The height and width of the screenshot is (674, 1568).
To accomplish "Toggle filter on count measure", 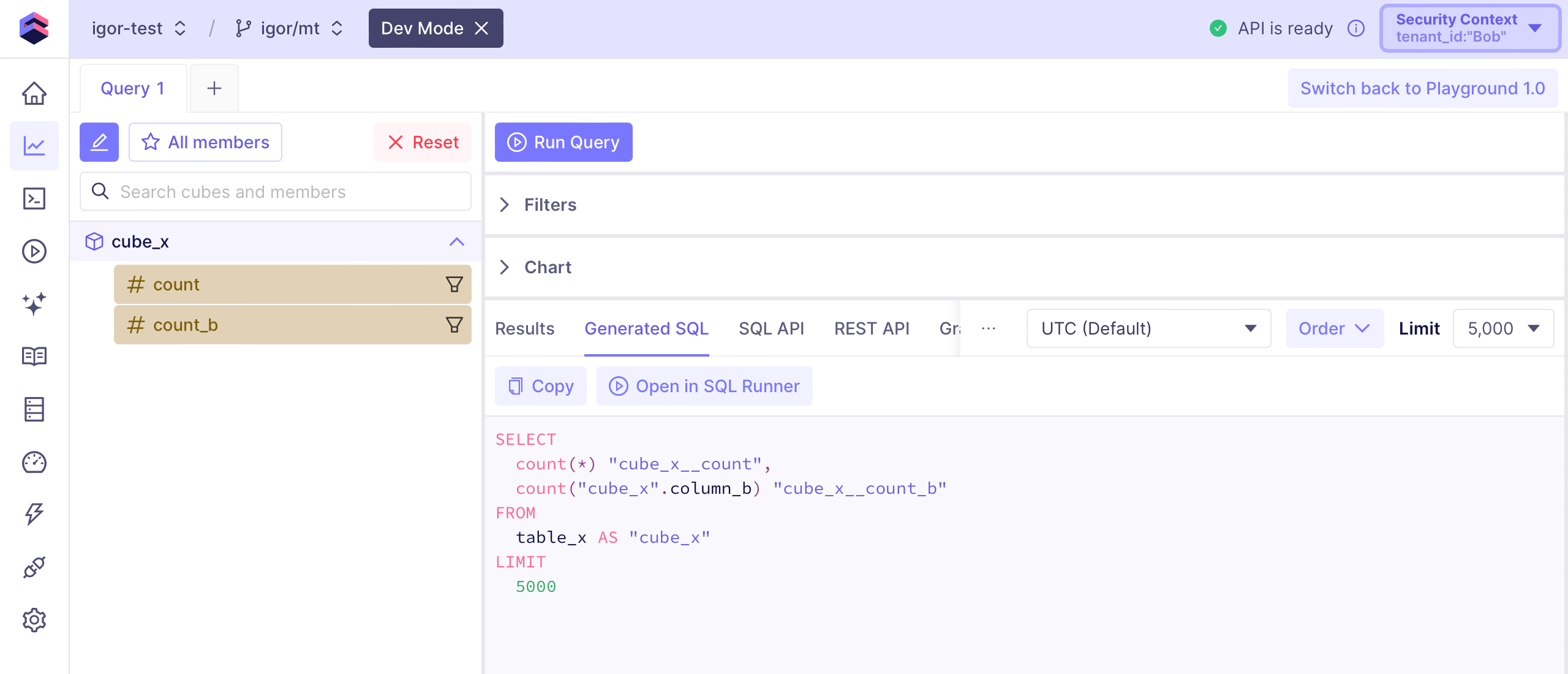I will (x=454, y=284).
